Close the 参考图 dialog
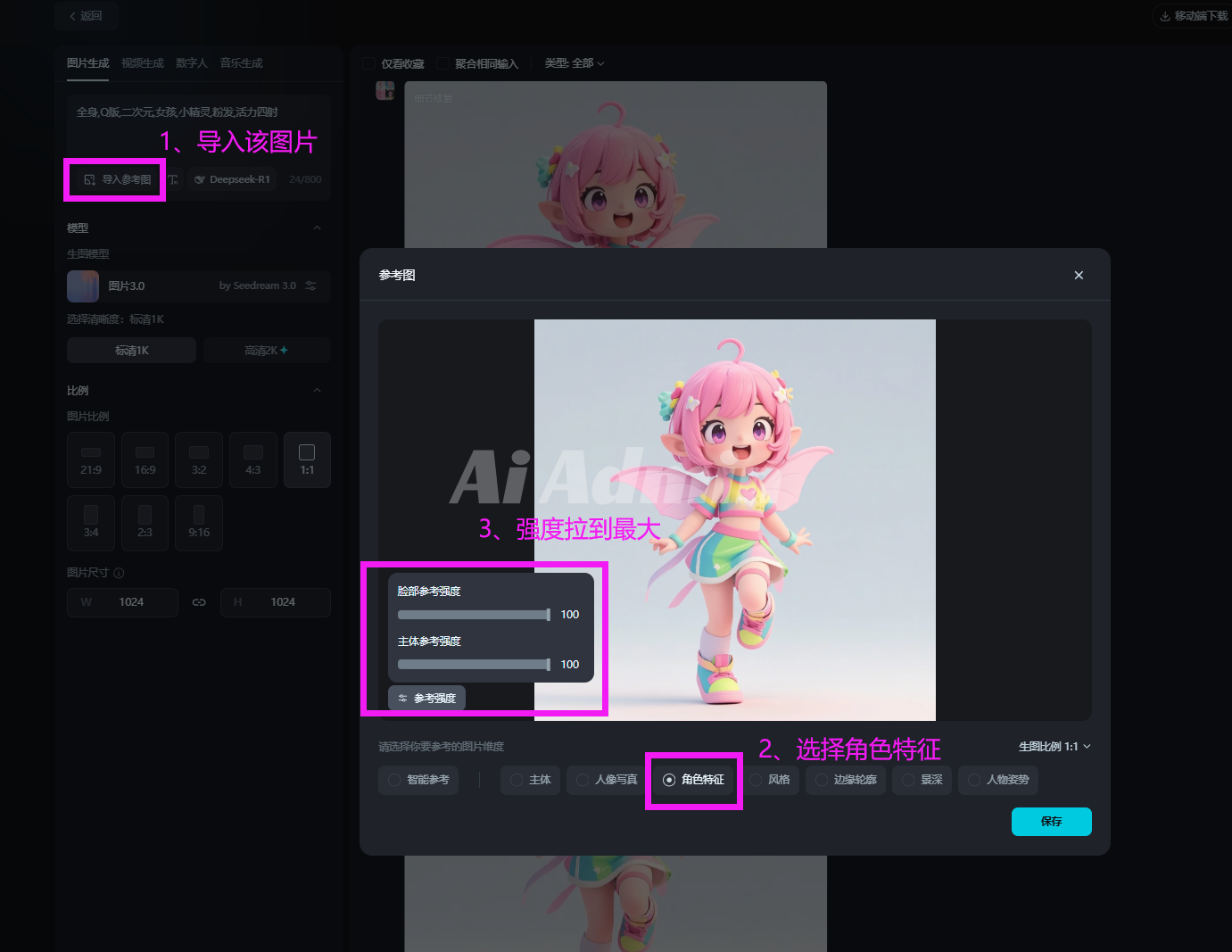Image resolution: width=1232 pixels, height=952 pixels. click(1079, 275)
